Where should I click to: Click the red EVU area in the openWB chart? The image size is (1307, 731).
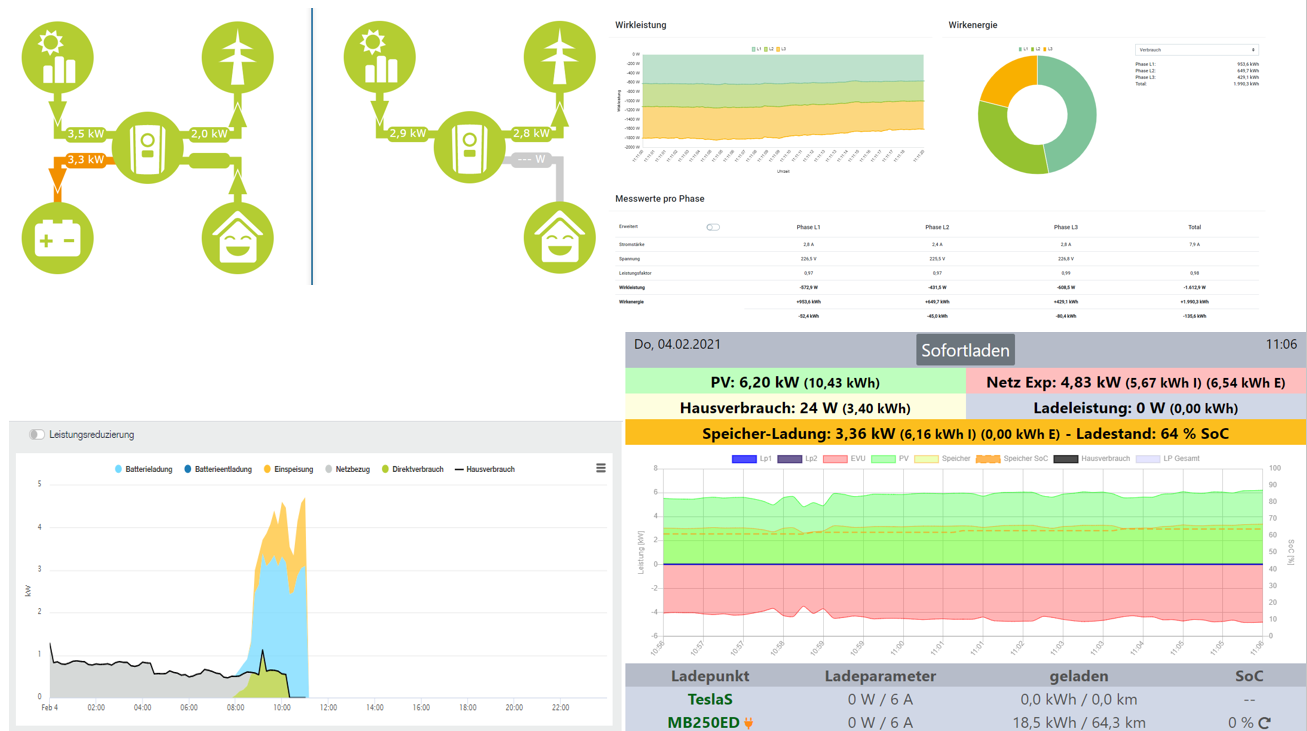965,592
